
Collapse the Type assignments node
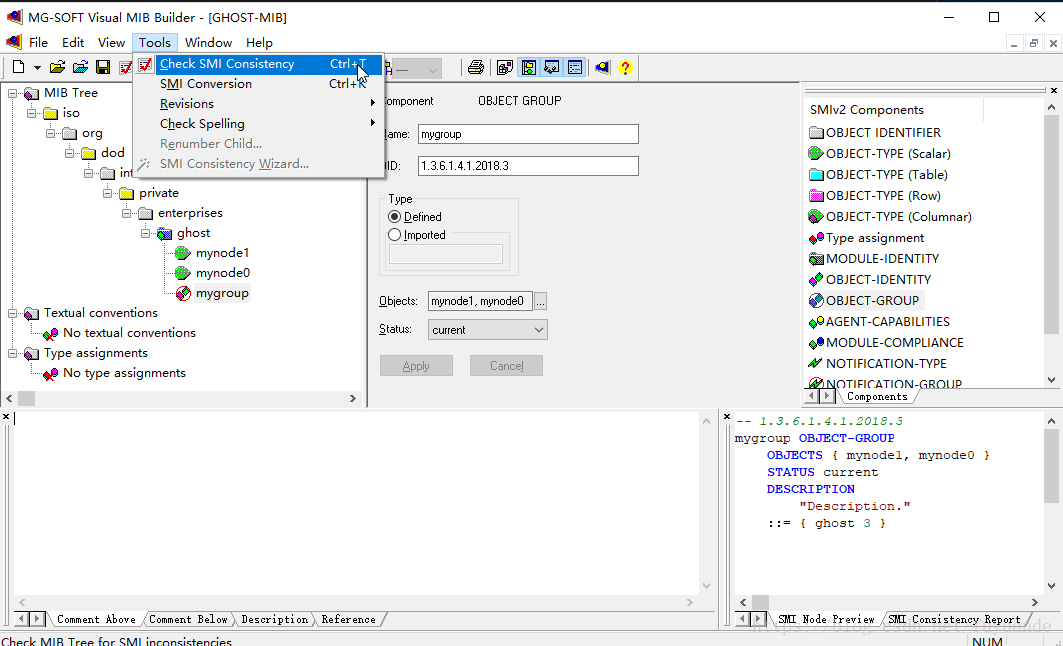pyautogui.click(x=12, y=353)
